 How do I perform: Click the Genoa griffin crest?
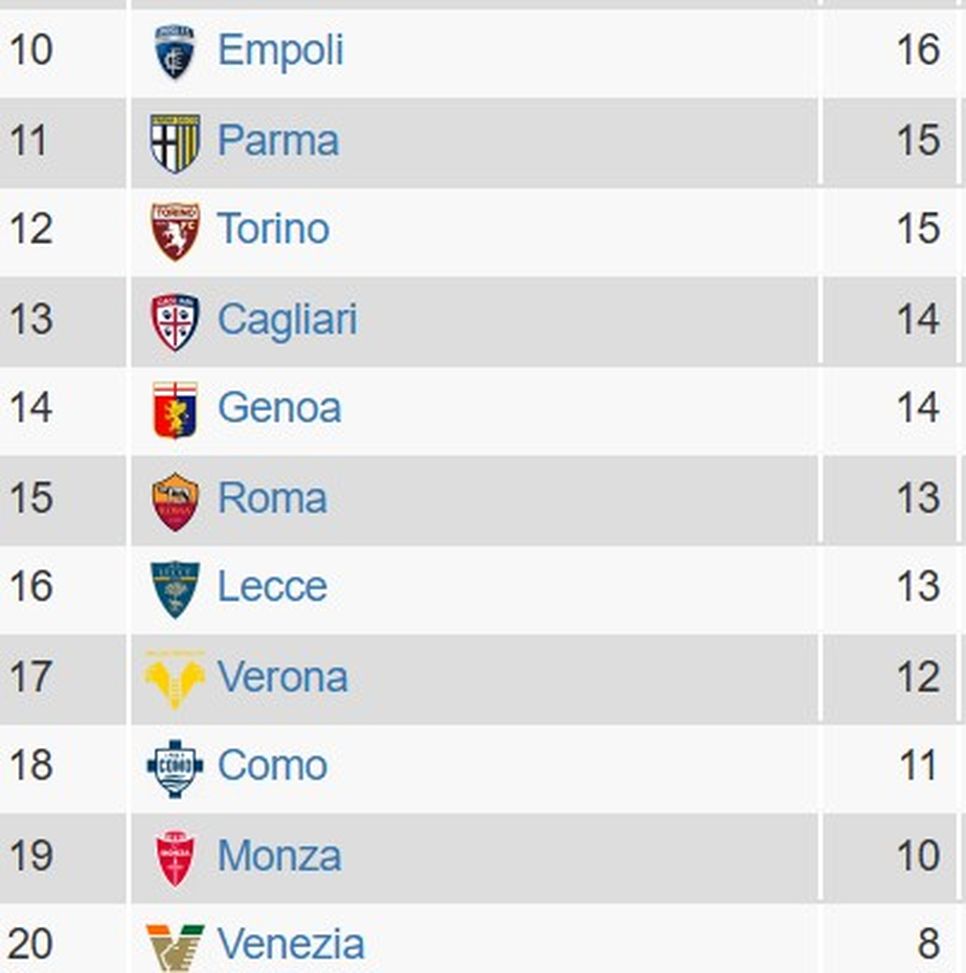click(175, 408)
